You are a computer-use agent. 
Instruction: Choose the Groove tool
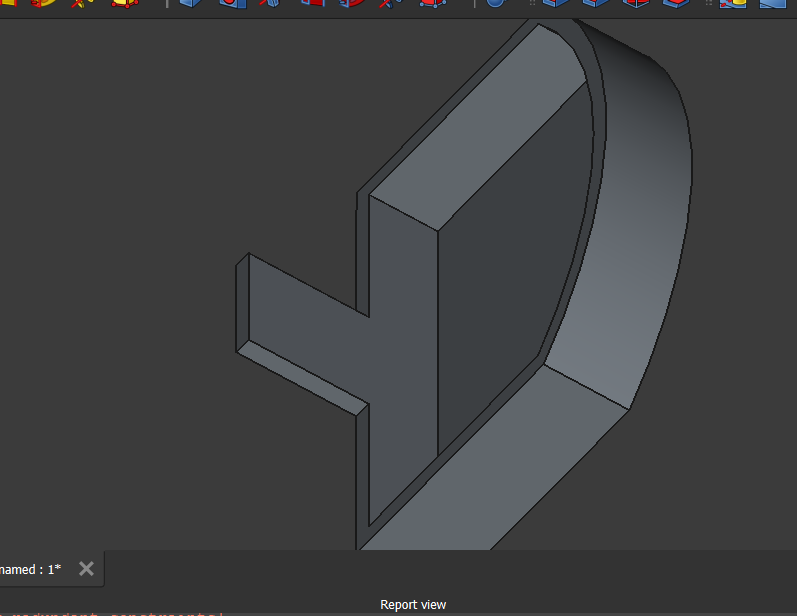(x=269, y=3)
